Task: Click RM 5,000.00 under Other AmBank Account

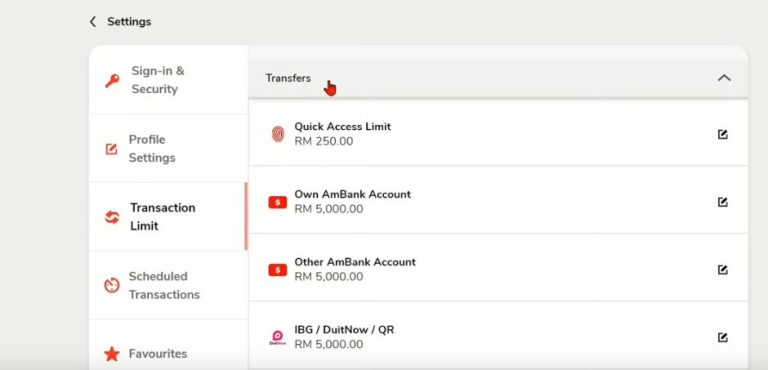Action: pos(329,277)
